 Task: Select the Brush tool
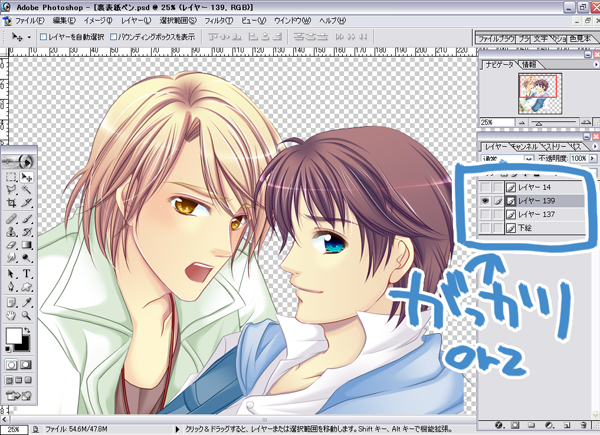click(x=26, y=219)
